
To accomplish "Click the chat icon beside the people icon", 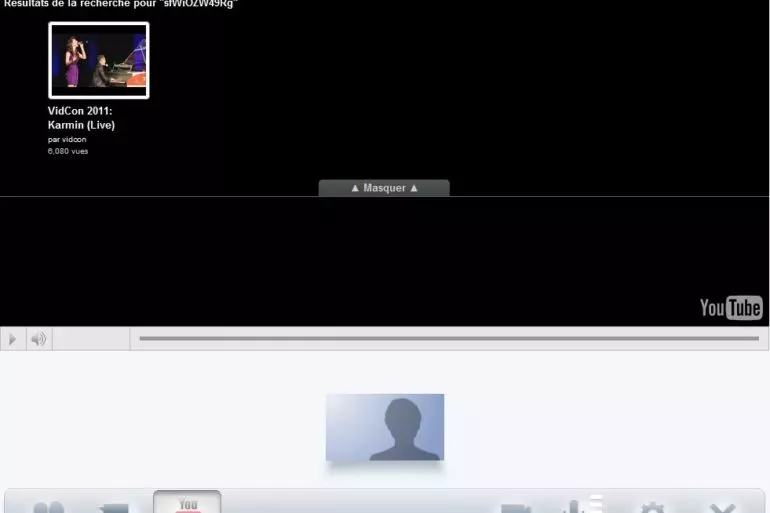I will [113, 508].
